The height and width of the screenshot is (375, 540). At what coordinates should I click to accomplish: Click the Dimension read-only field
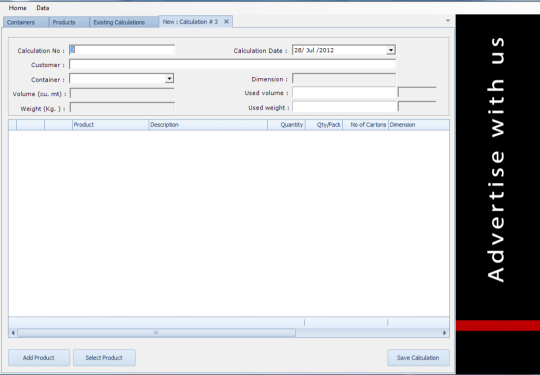(x=344, y=79)
